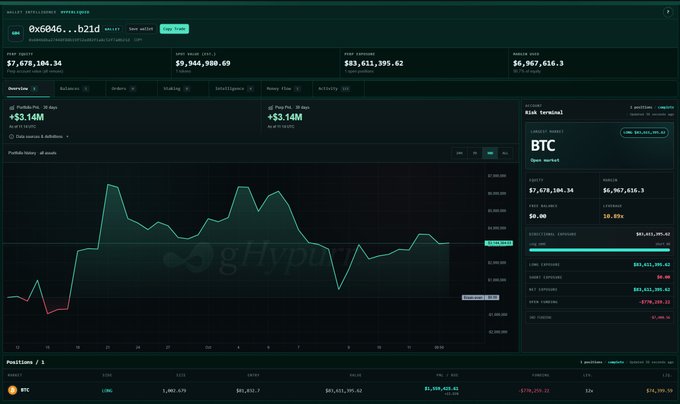Click the Perp Exposure $83,611,395.62 card
This screenshot has width=680, height=404.
point(424,63)
